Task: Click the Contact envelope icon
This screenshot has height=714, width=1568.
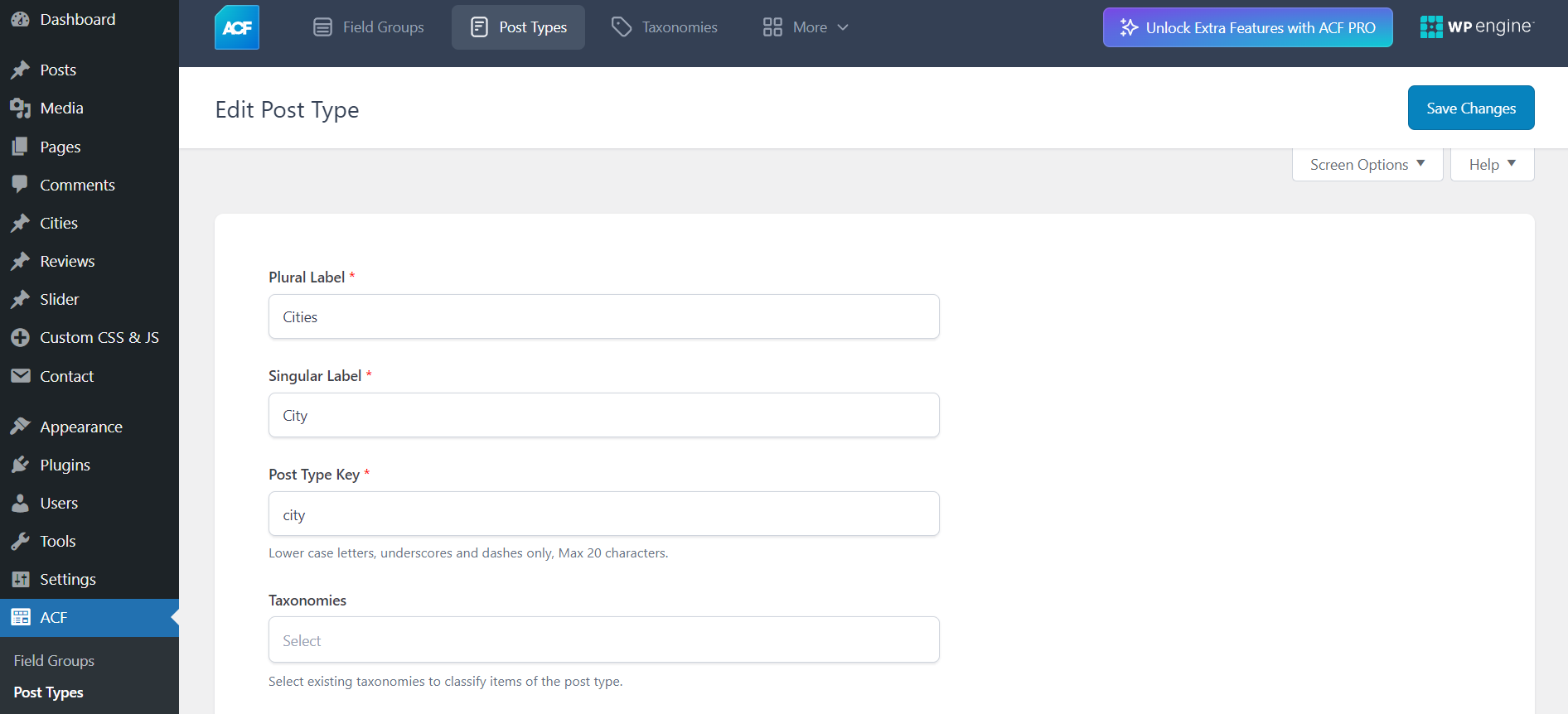Action: [x=20, y=376]
